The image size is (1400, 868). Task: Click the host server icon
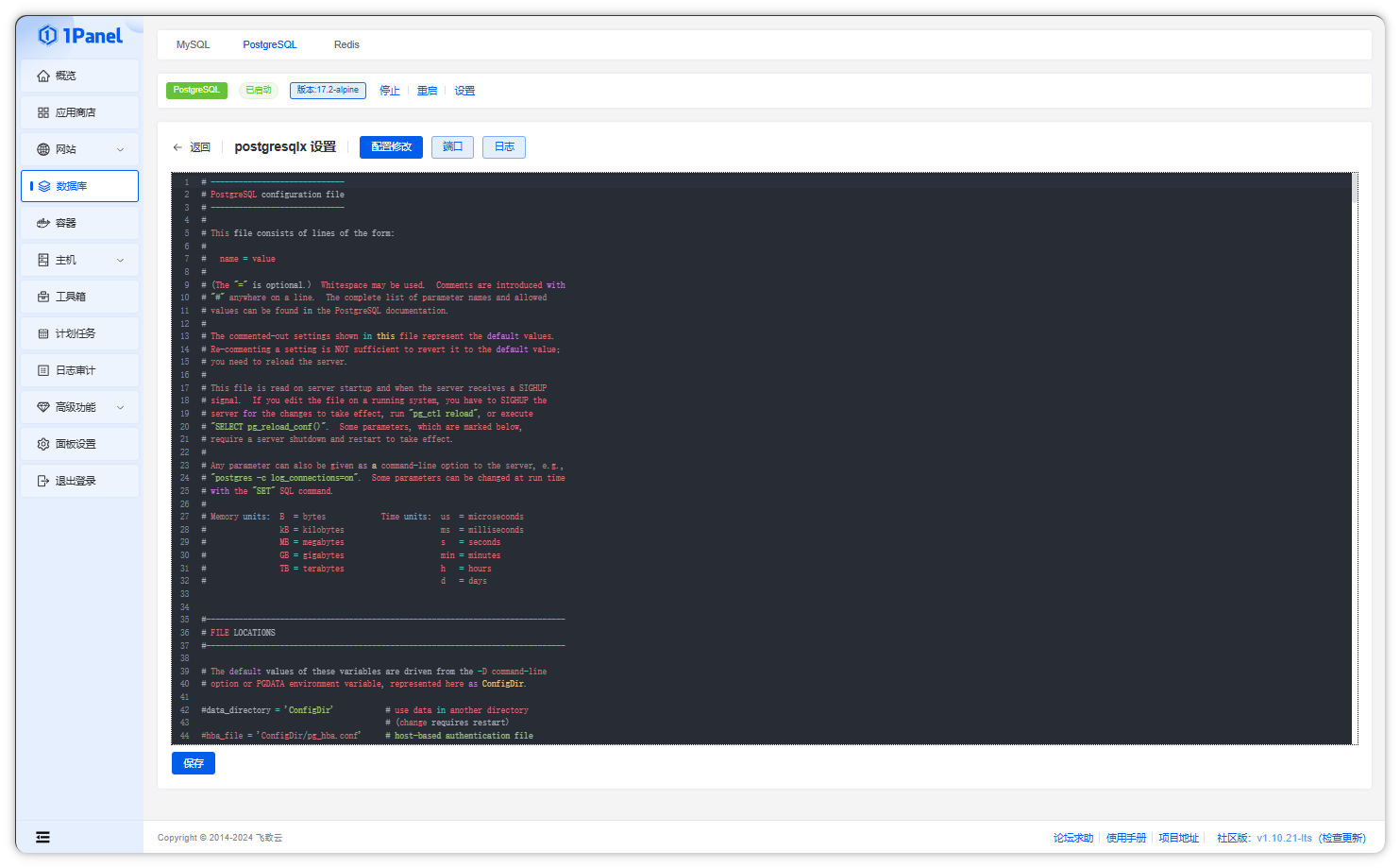click(x=43, y=260)
